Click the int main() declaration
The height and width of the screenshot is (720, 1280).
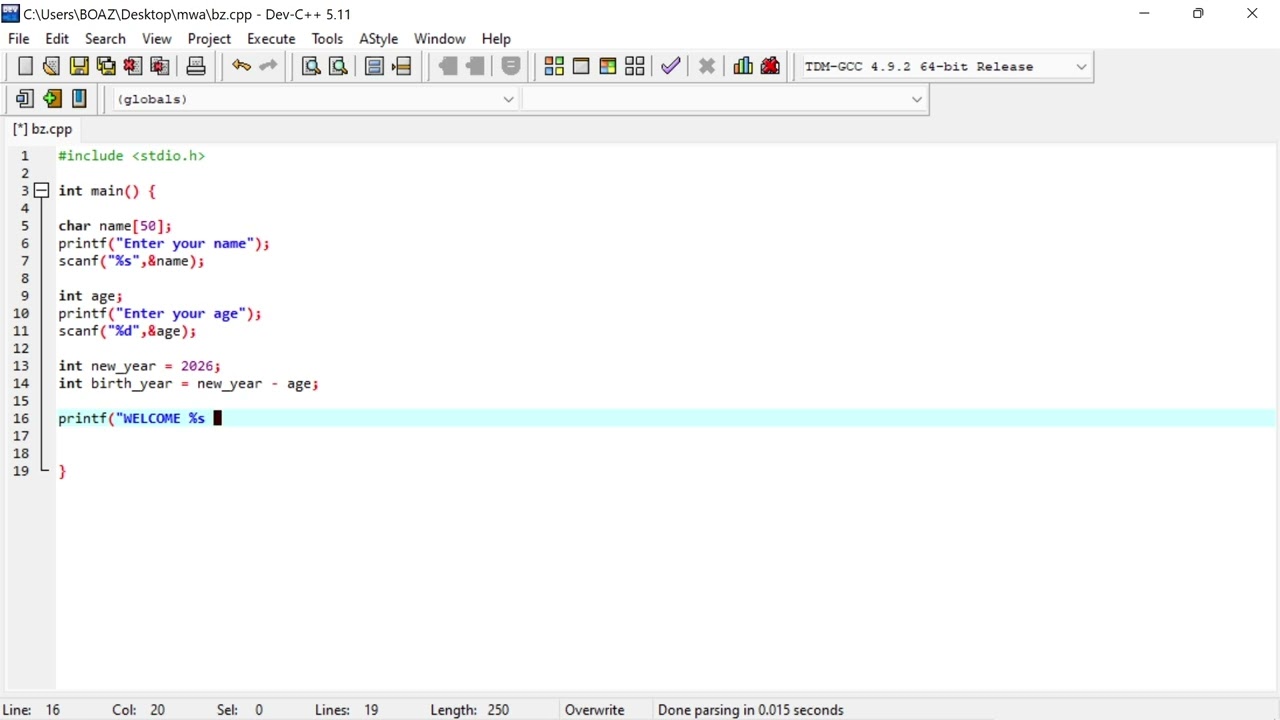point(107,191)
